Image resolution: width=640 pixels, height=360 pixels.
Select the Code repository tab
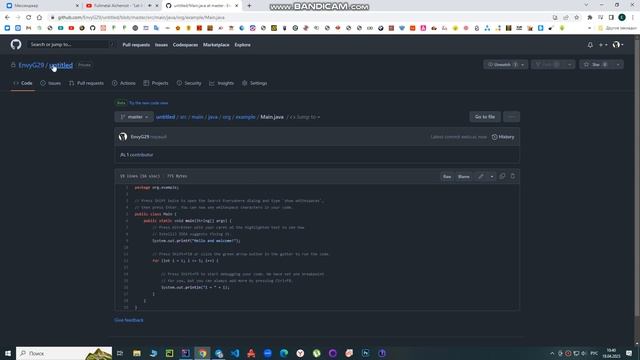tap(23, 83)
